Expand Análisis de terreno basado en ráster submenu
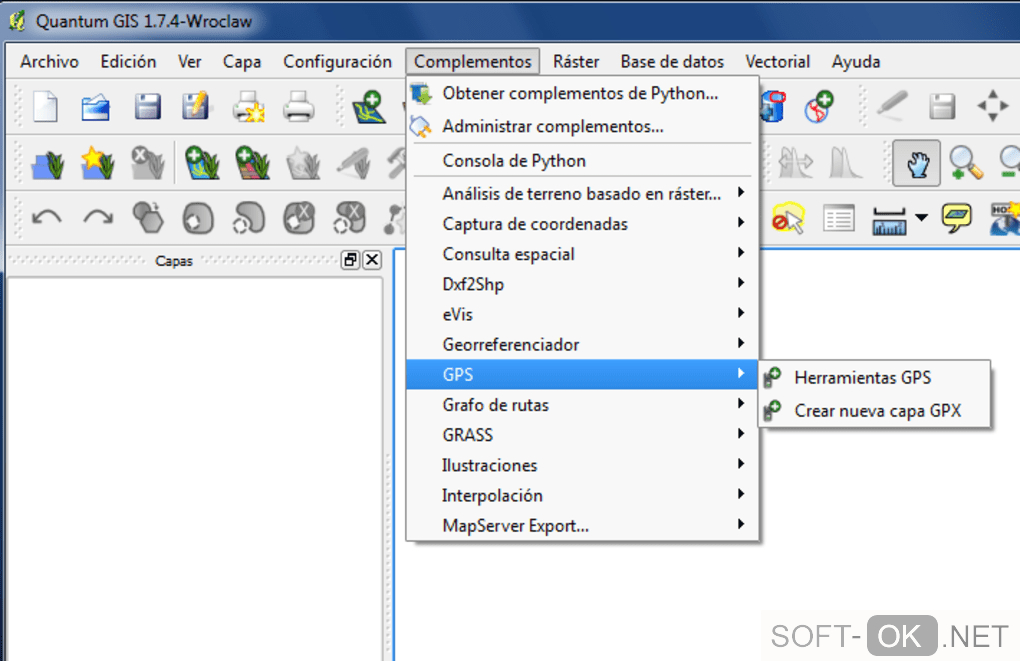This screenshot has width=1020, height=661. pyautogui.click(x=582, y=193)
